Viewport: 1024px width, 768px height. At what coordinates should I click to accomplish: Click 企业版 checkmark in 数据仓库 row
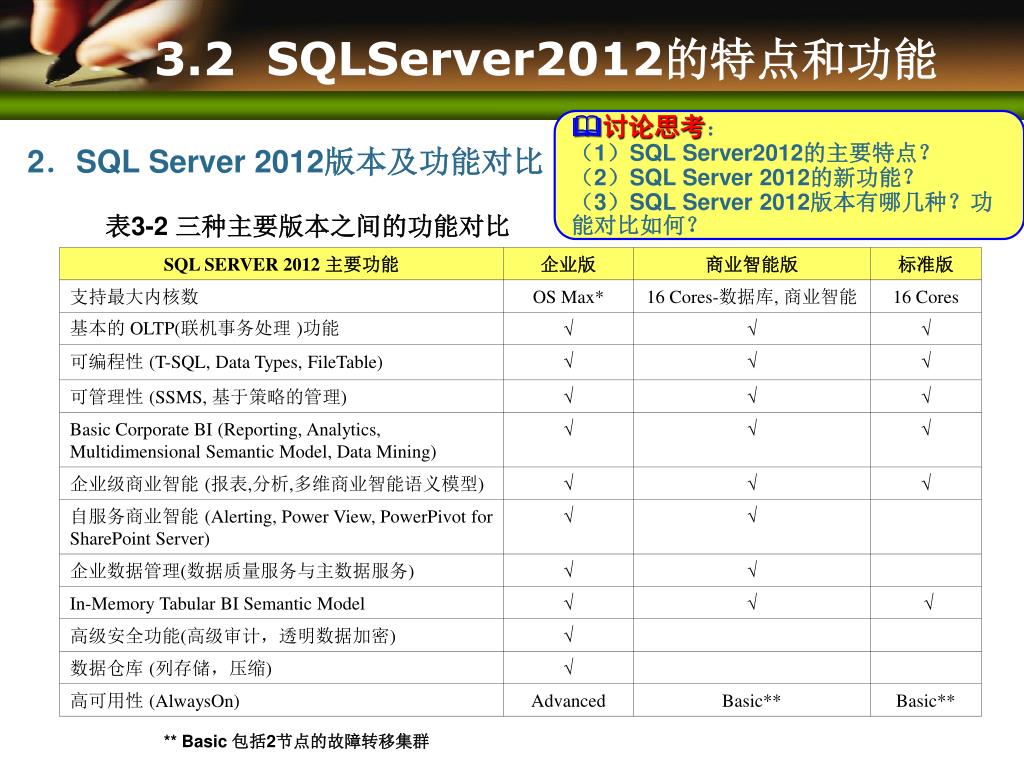pos(569,667)
